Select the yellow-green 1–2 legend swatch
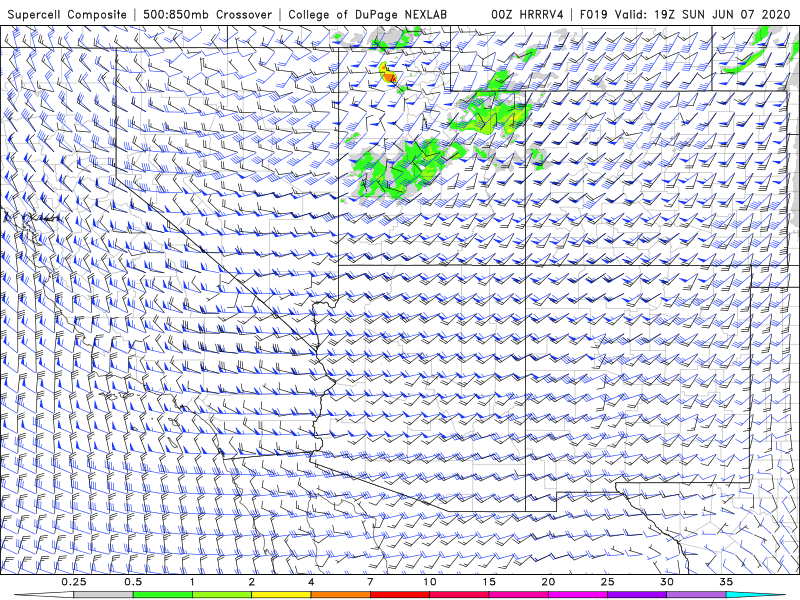The height and width of the screenshot is (600, 800). click(222, 595)
